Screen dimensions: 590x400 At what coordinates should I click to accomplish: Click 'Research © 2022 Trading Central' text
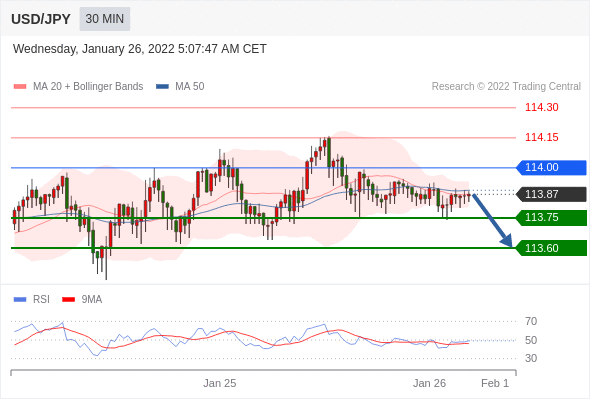point(506,87)
